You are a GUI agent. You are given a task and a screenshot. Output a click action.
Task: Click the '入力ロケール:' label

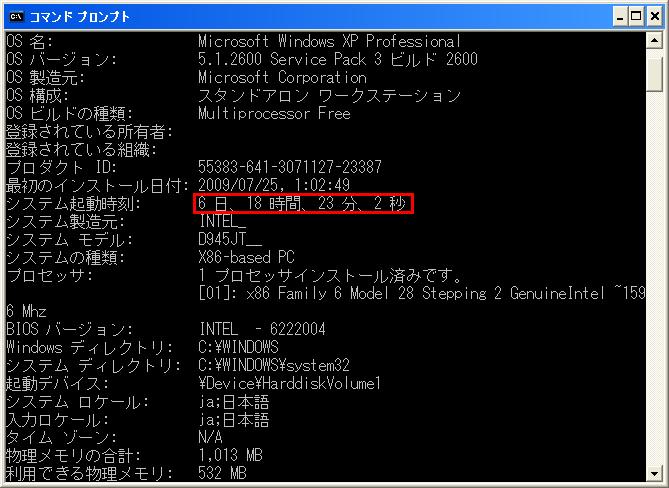[x=57, y=420]
